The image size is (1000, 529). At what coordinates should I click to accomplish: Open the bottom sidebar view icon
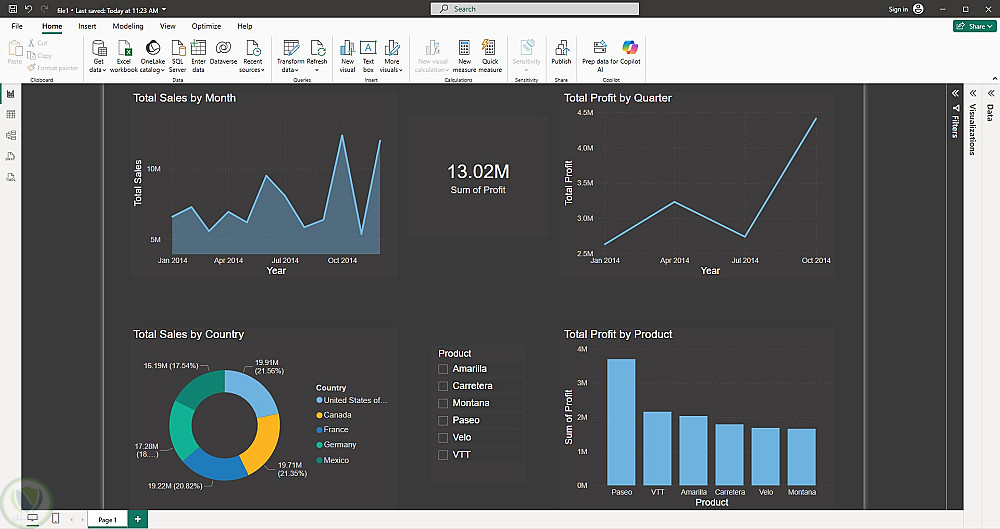10,177
